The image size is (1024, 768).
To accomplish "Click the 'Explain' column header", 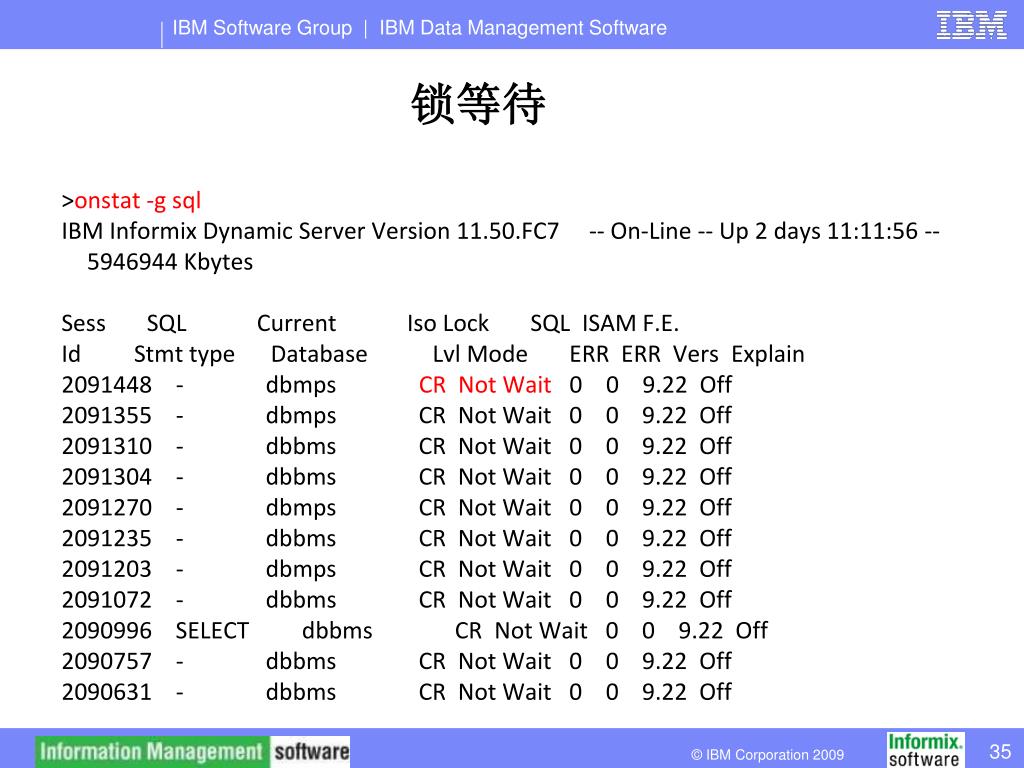I will [x=767, y=354].
